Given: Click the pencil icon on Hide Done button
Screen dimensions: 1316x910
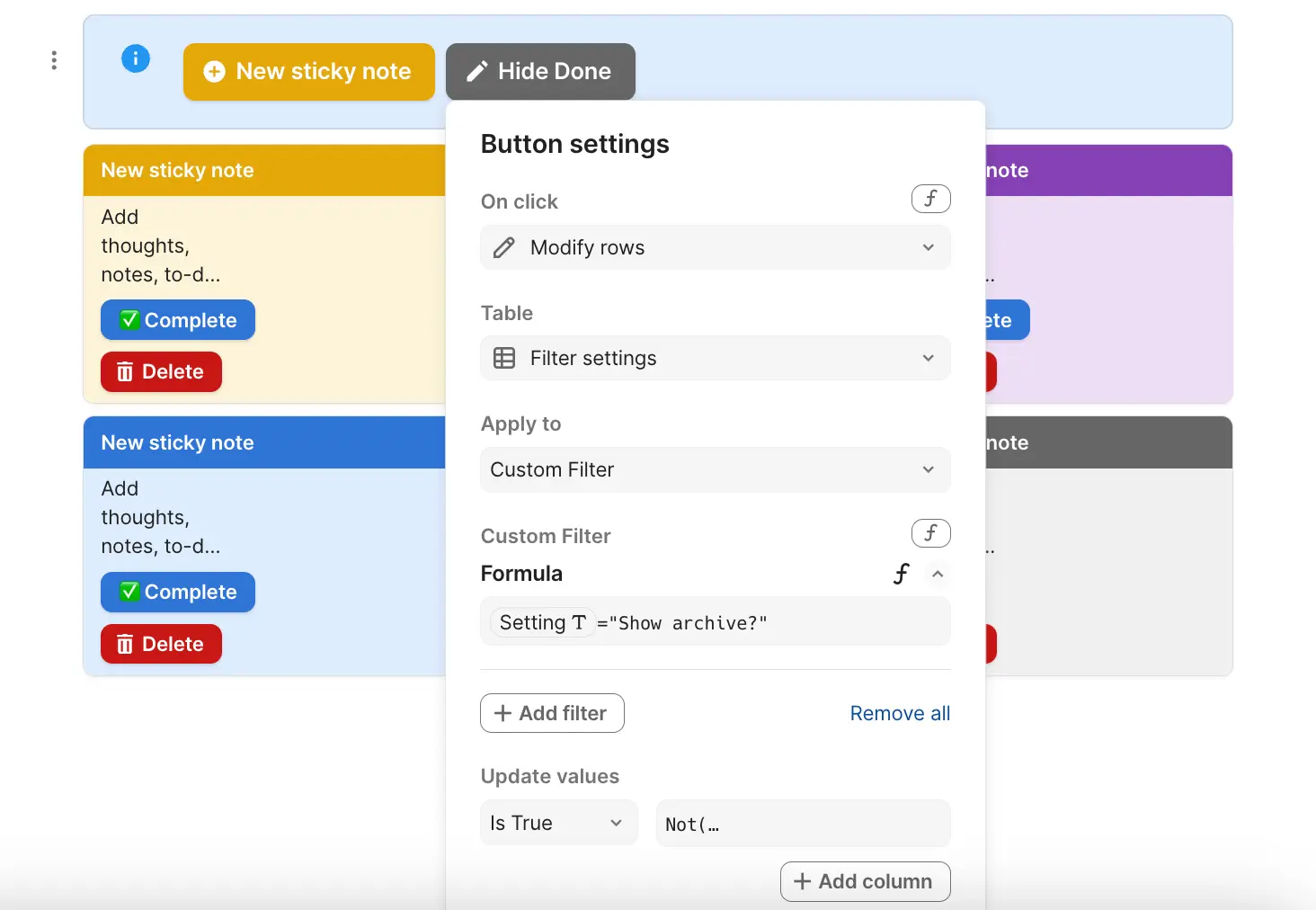Looking at the screenshot, I should click(476, 71).
